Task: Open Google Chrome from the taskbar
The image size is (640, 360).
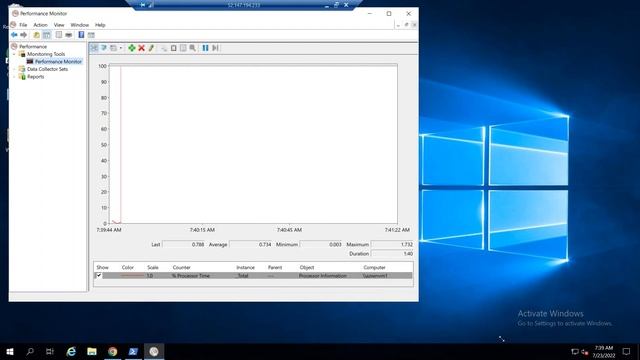Action: pyautogui.click(x=112, y=351)
